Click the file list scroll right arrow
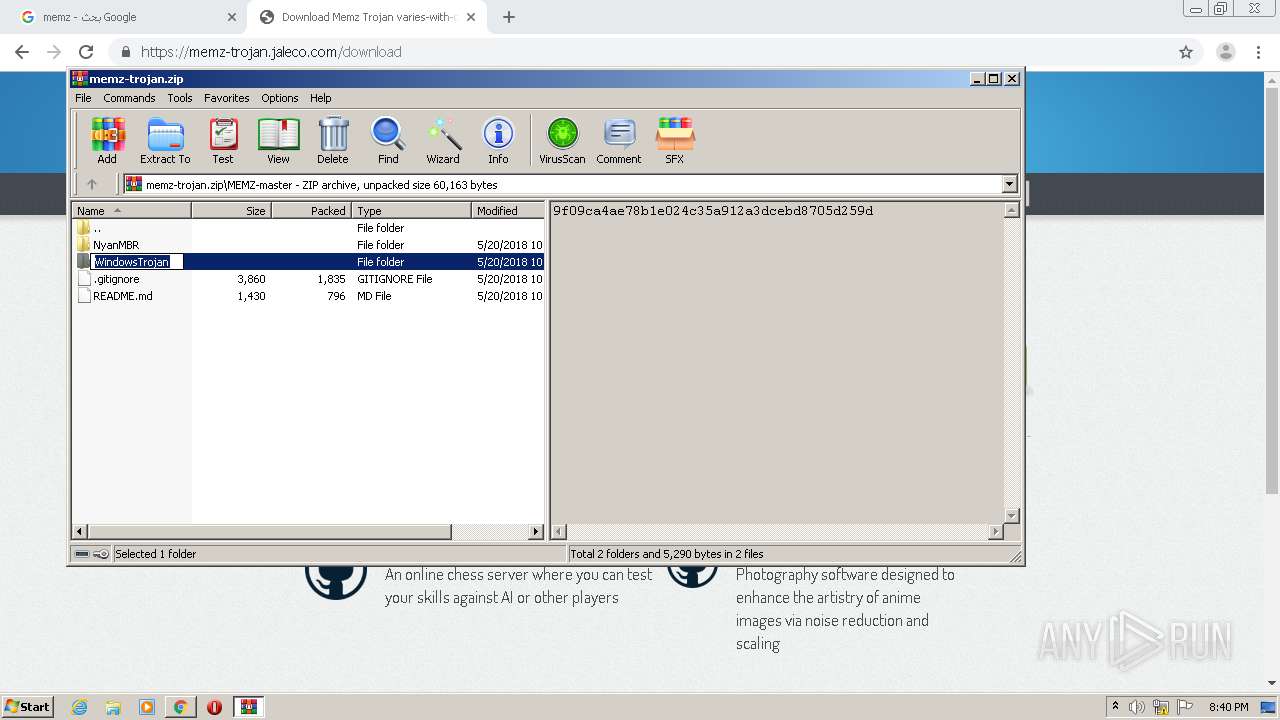1280x720 pixels. click(536, 532)
